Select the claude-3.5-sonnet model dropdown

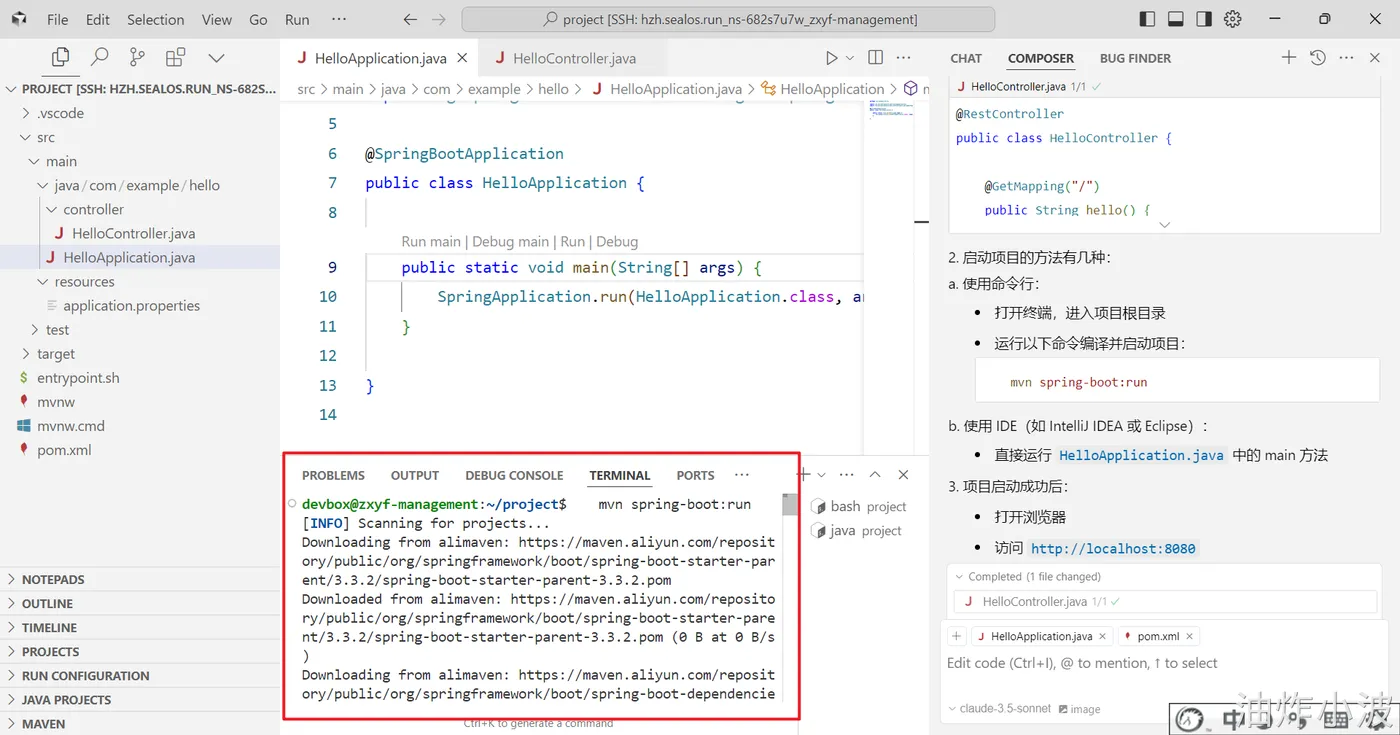coord(999,708)
